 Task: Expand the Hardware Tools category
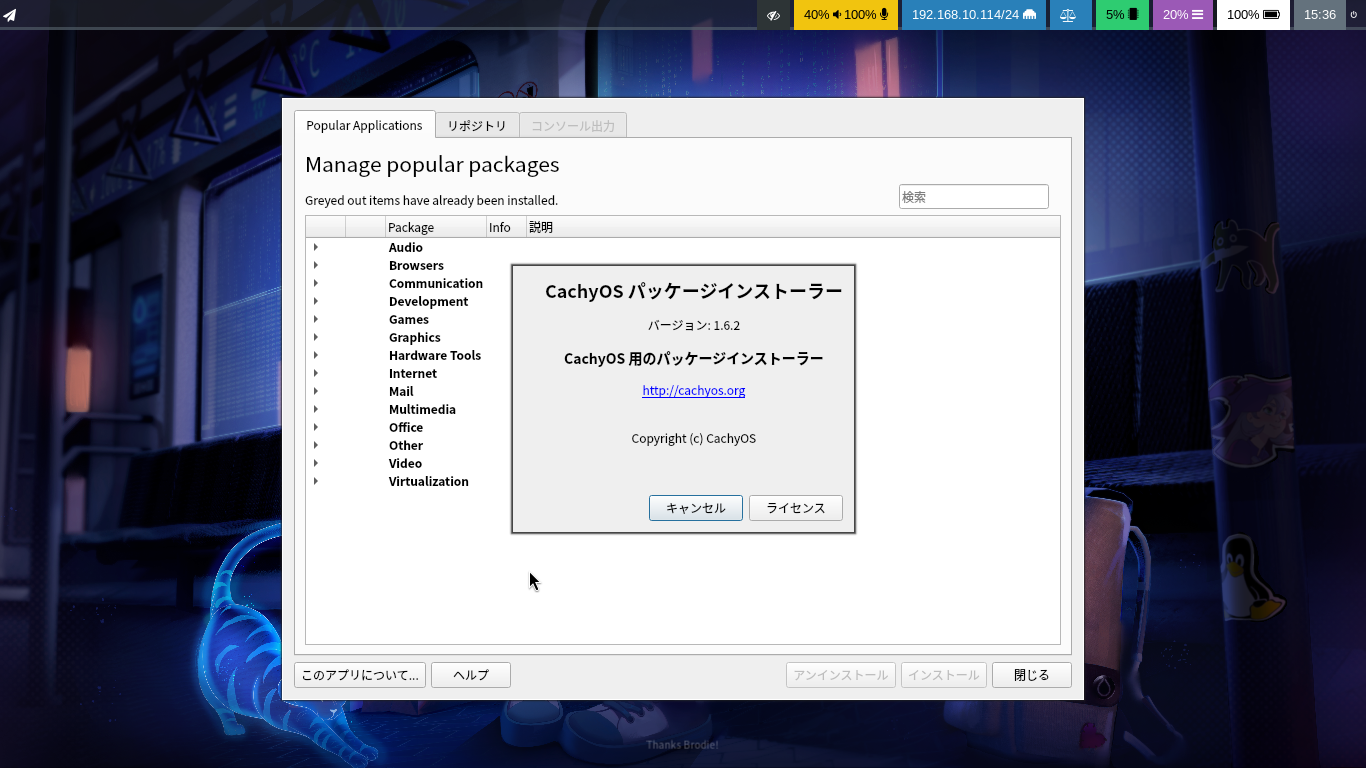point(316,355)
